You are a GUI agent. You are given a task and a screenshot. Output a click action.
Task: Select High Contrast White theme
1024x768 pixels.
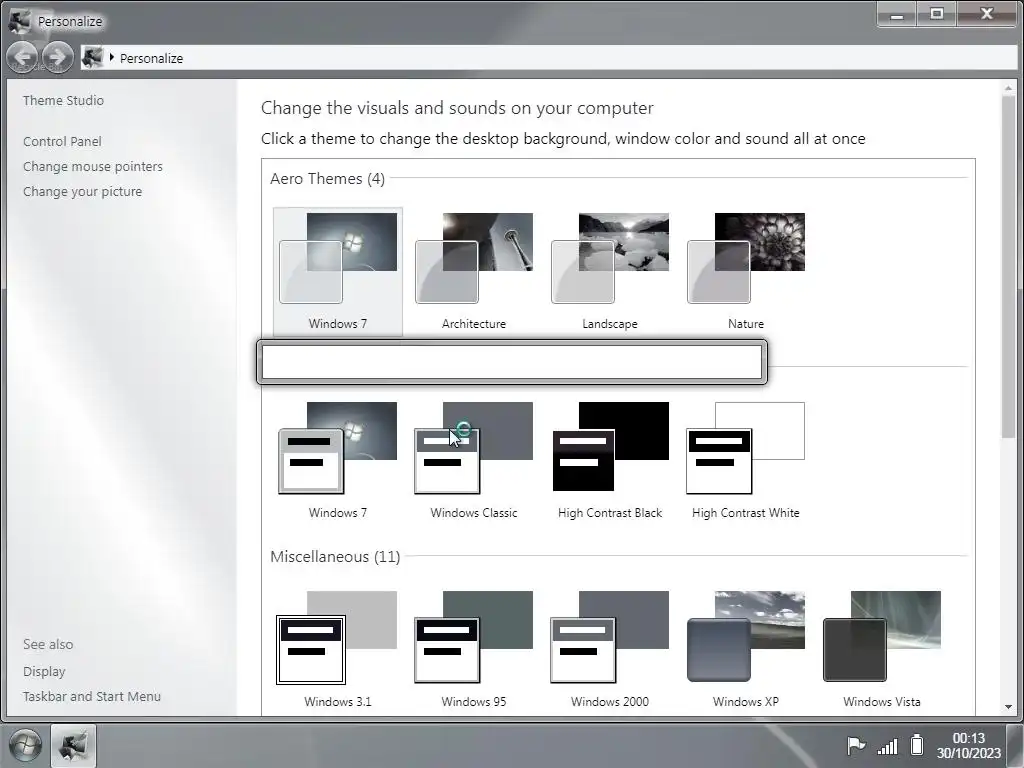[745, 460]
